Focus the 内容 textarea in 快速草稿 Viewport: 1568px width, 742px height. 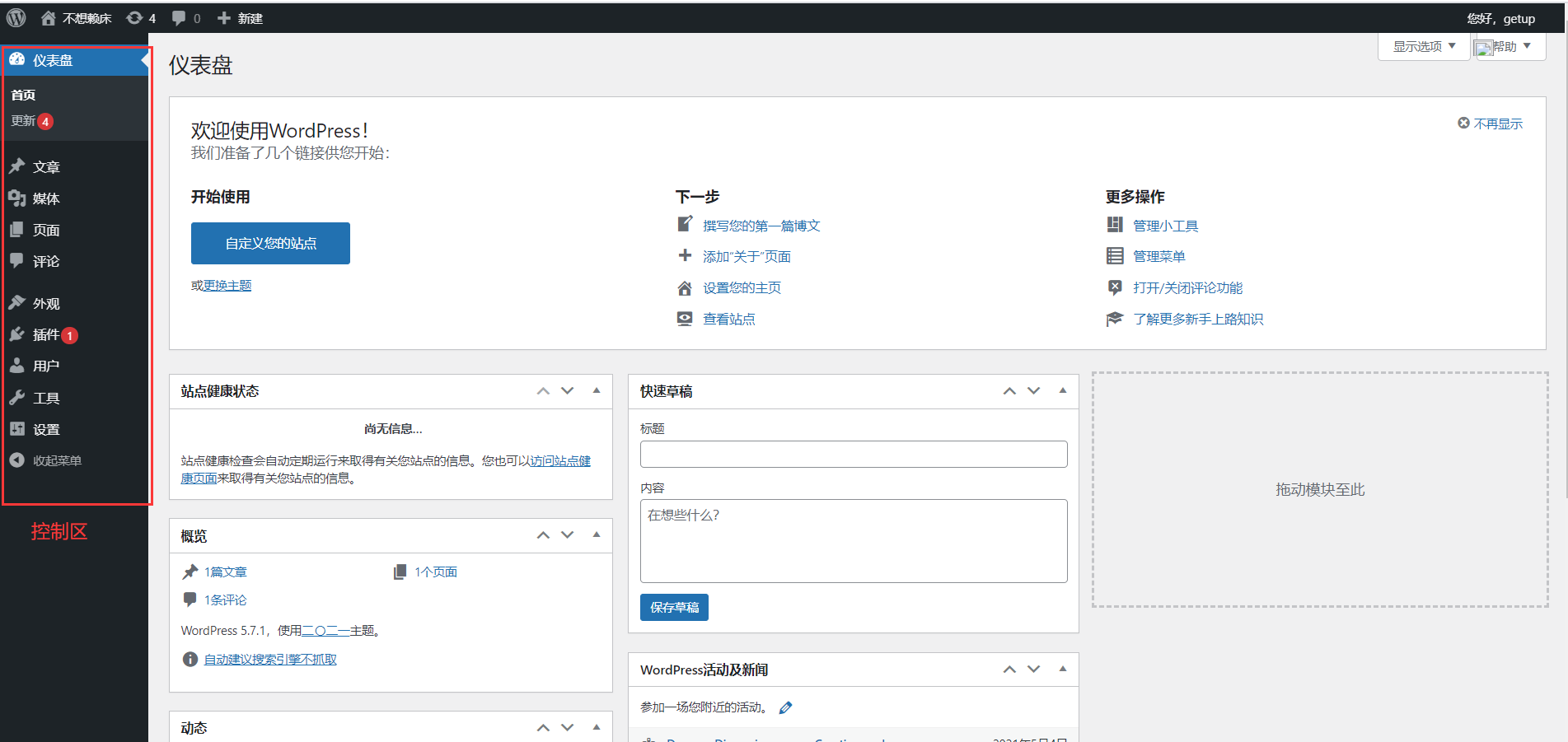coord(854,541)
